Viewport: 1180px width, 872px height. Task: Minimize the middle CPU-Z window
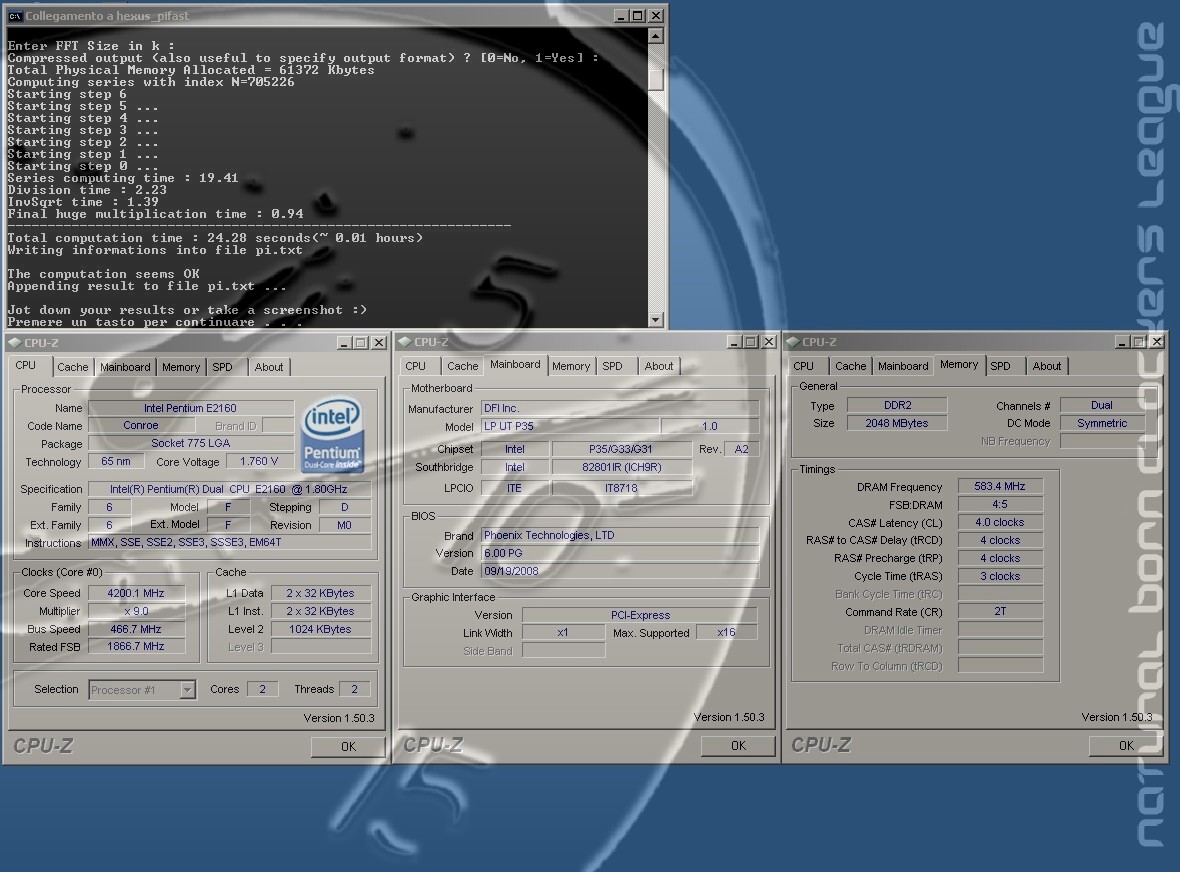(x=734, y=342)
